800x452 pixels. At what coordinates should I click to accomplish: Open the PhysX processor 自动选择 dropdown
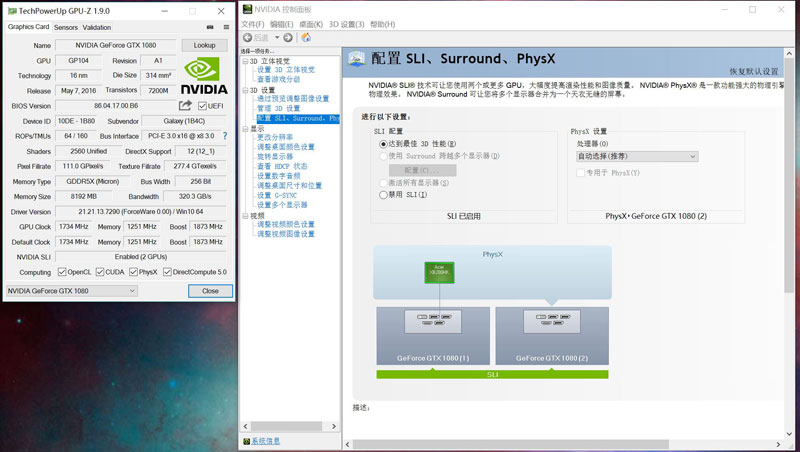[x=637, y=156]
